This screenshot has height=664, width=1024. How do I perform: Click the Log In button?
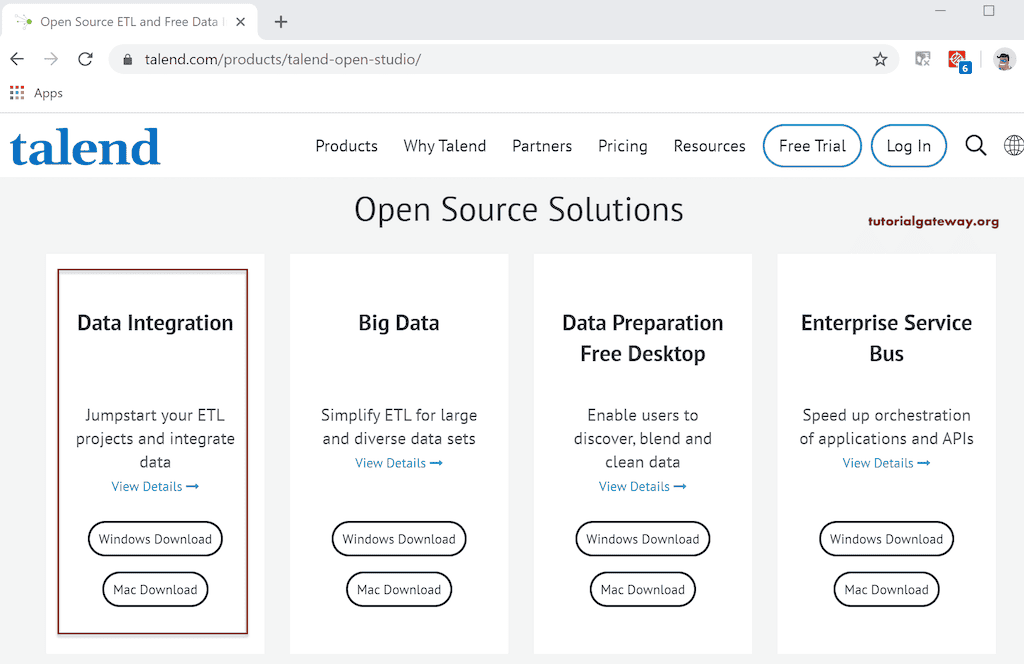tap(908, 145)
